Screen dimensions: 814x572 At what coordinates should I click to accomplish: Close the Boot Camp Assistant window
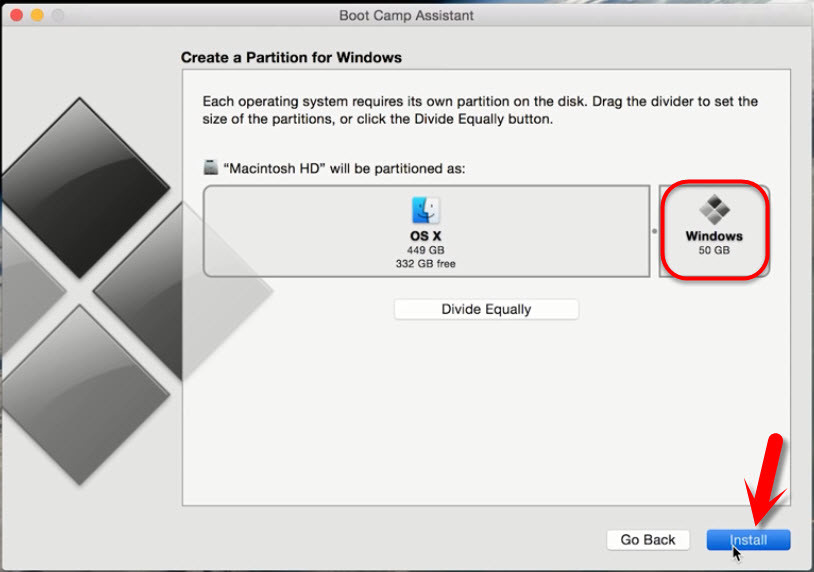(x=17, y=16)
